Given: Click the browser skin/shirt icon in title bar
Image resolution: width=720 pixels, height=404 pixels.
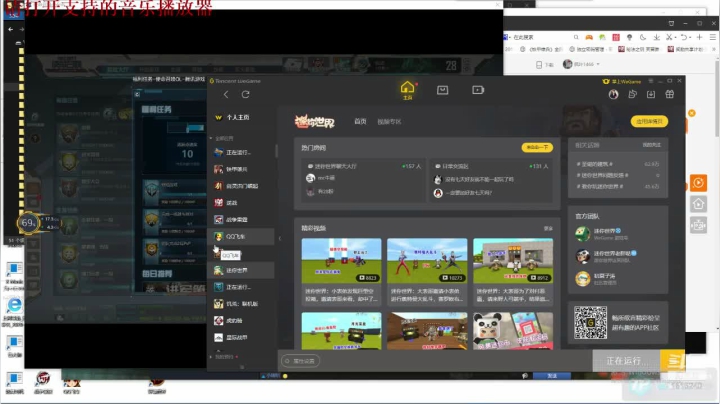Looking at the screenshot, I should click(671, 23).
